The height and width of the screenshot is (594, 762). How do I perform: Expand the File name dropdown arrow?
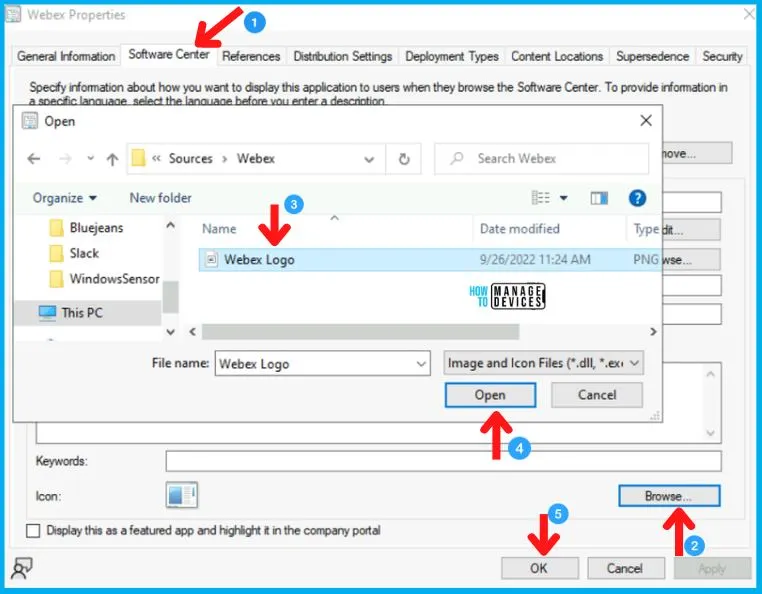coord(421,364)
